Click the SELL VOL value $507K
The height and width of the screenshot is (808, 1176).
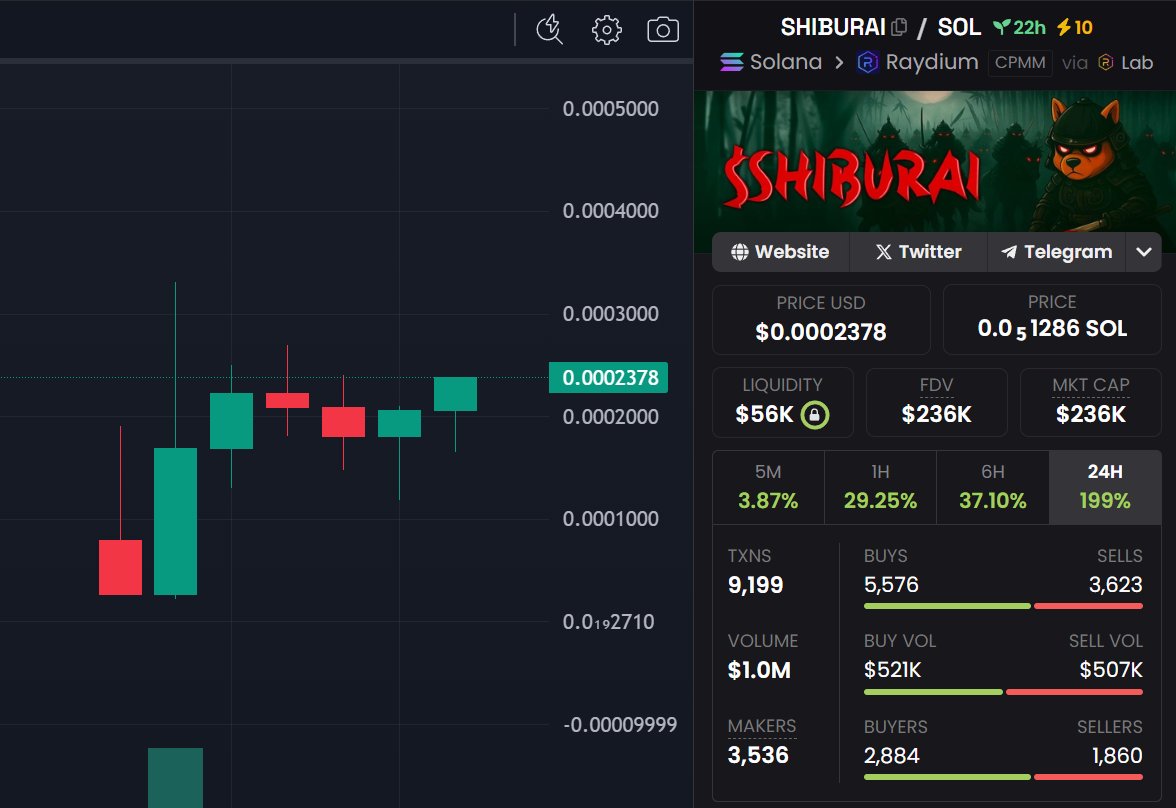[x=1111, y=670]
